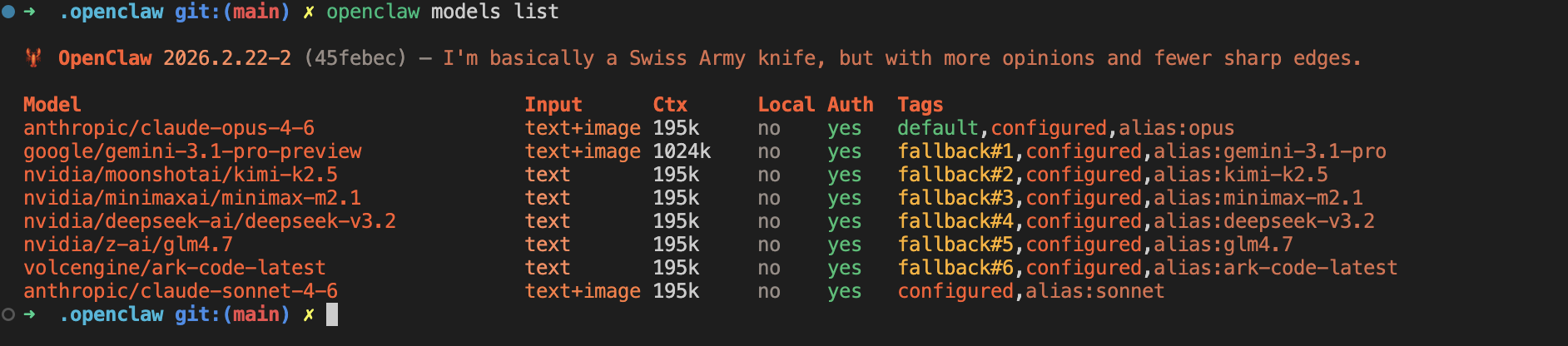Viewport: 1568px width, 346px height.
Task: Click the blue command status dot
Action: [8, 12]
